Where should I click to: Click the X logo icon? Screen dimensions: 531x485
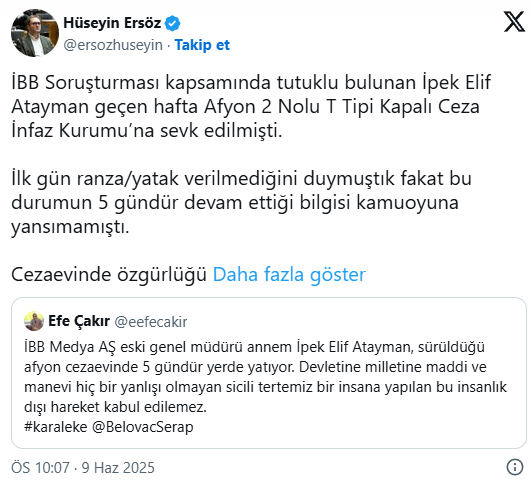pyautogui.click(x=514, y=22)
